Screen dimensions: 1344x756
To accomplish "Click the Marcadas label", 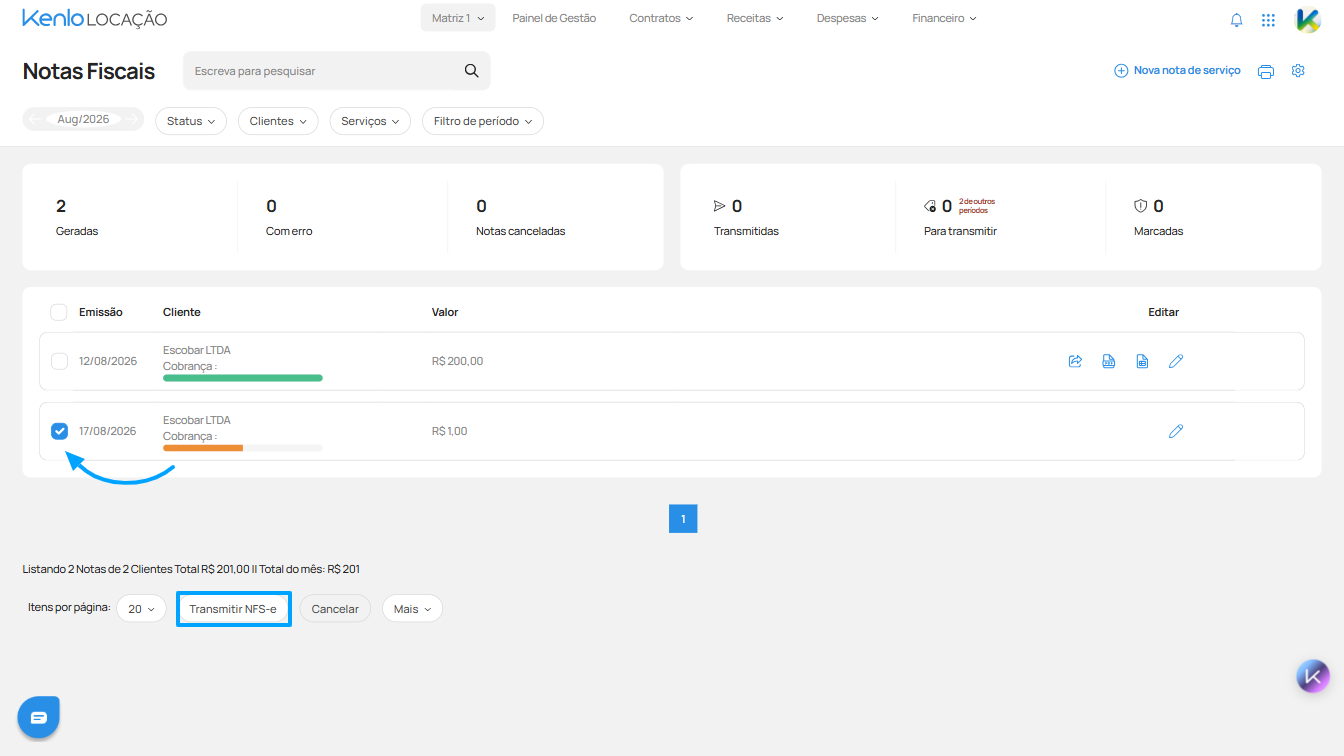I will click(x=1158, y=231).
